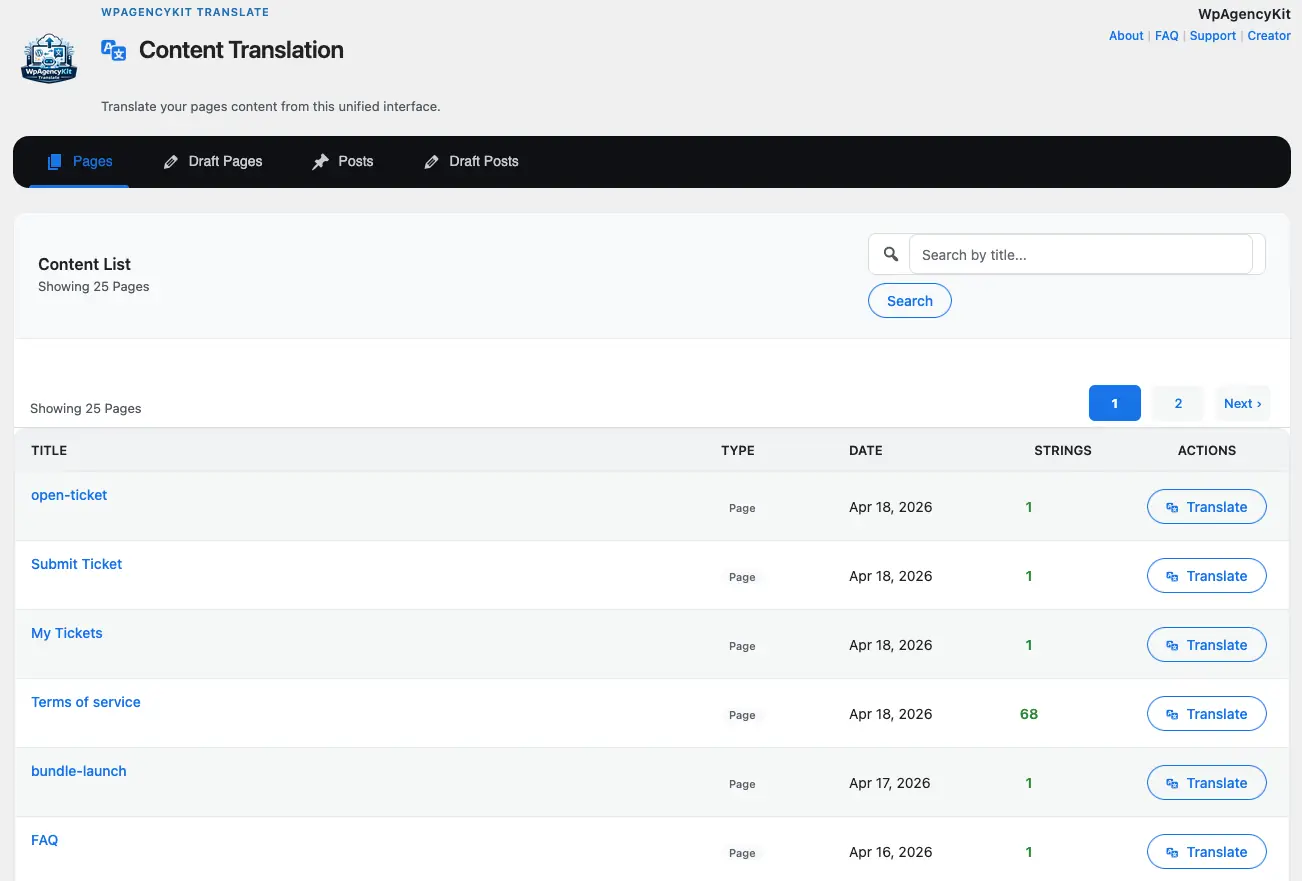Click the Apr 16, 2026 date cell
The image size is (1302, 881).
[890, 852]
